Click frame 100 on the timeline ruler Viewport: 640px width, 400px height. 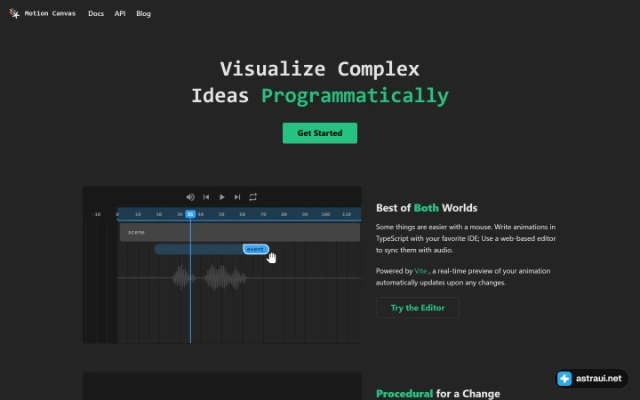coord(326,214)
